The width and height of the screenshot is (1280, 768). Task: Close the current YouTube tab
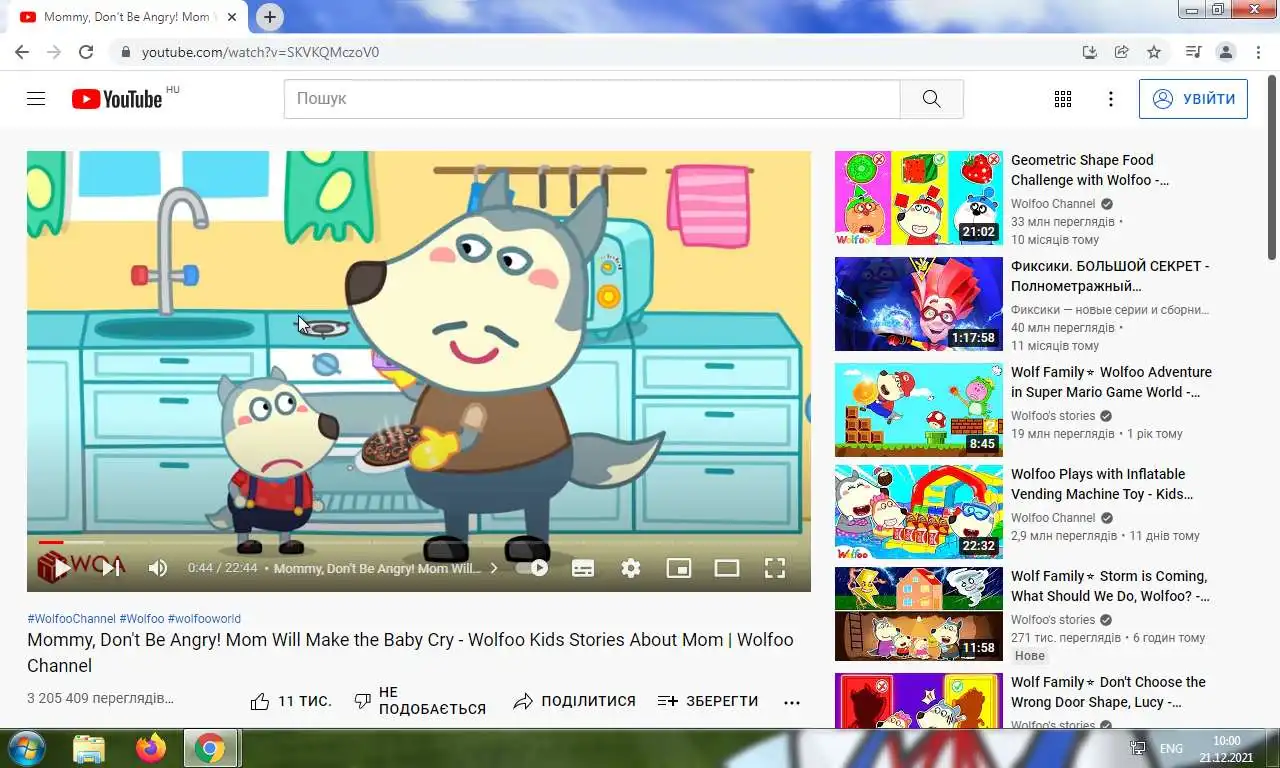(232, 17)
